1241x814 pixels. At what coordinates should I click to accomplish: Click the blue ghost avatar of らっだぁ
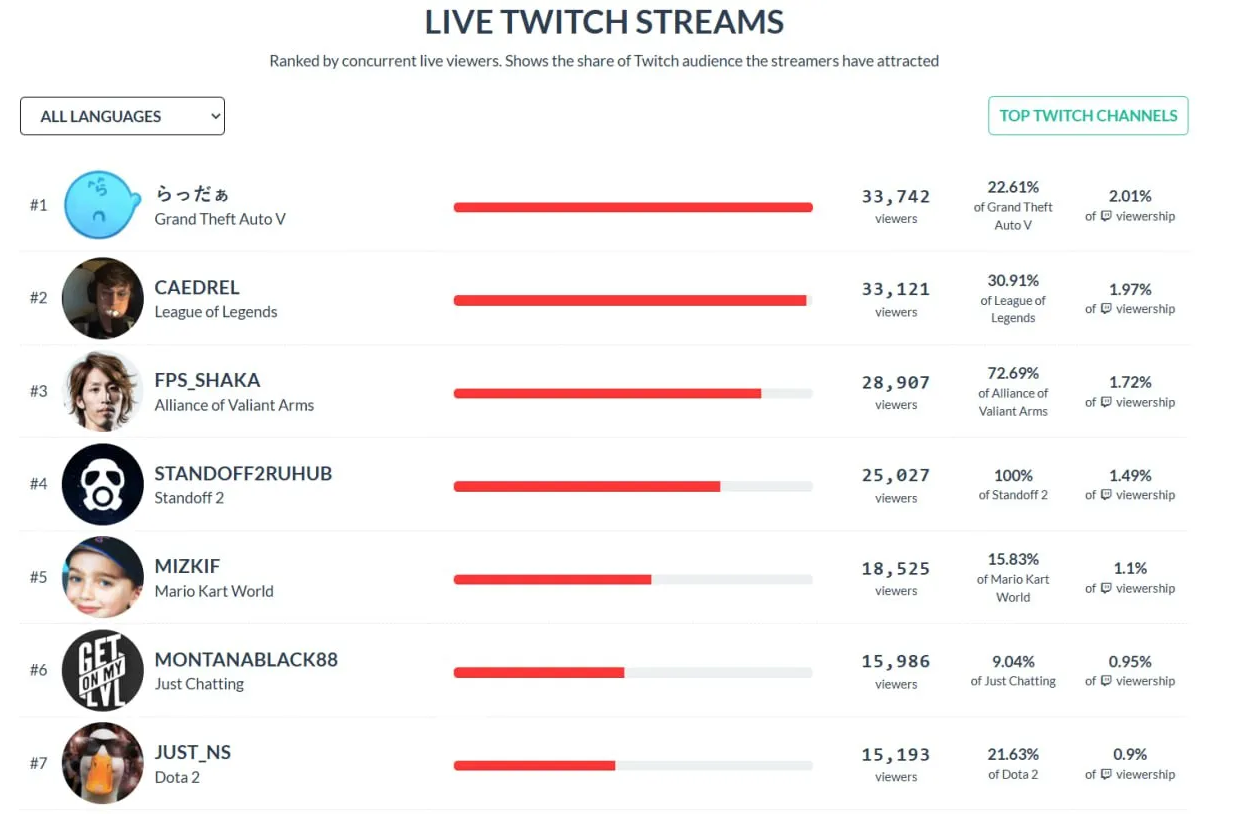[102, 205]
